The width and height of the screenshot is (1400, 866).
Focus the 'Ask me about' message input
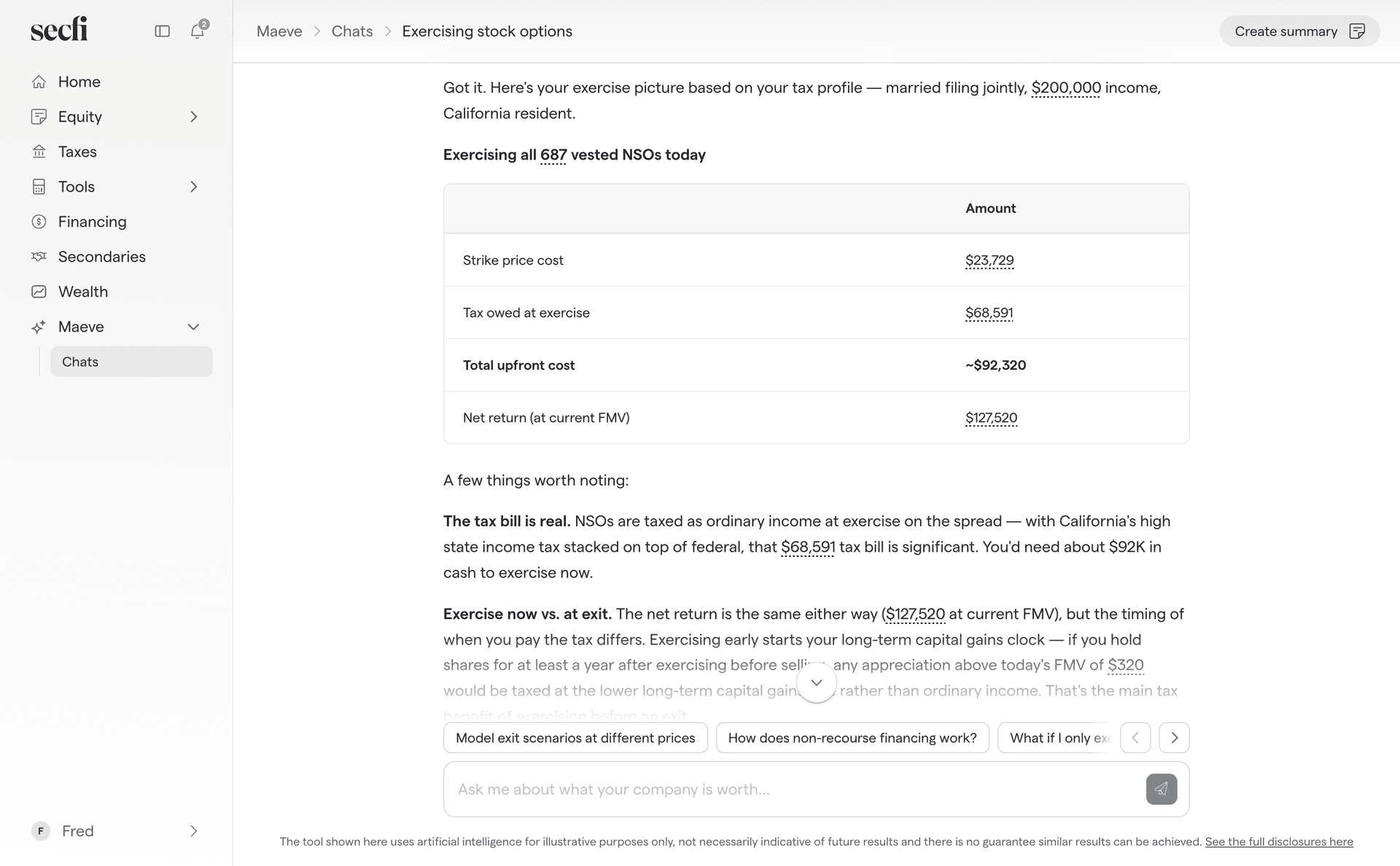(795, 789)
